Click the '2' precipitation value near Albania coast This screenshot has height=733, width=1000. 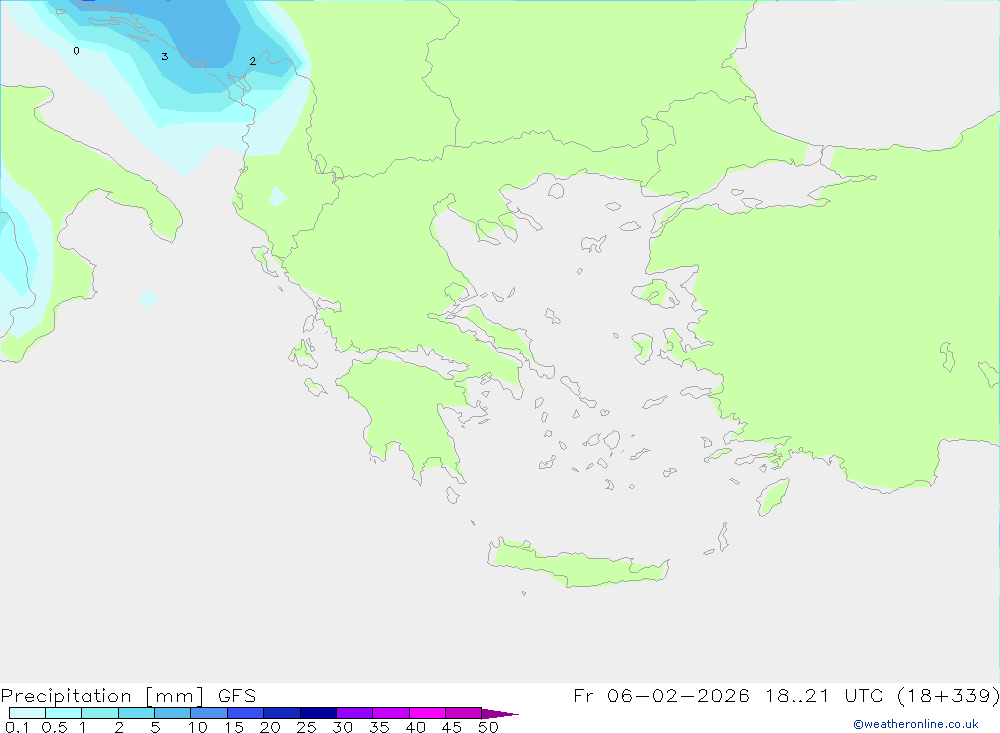click(253, 61)
